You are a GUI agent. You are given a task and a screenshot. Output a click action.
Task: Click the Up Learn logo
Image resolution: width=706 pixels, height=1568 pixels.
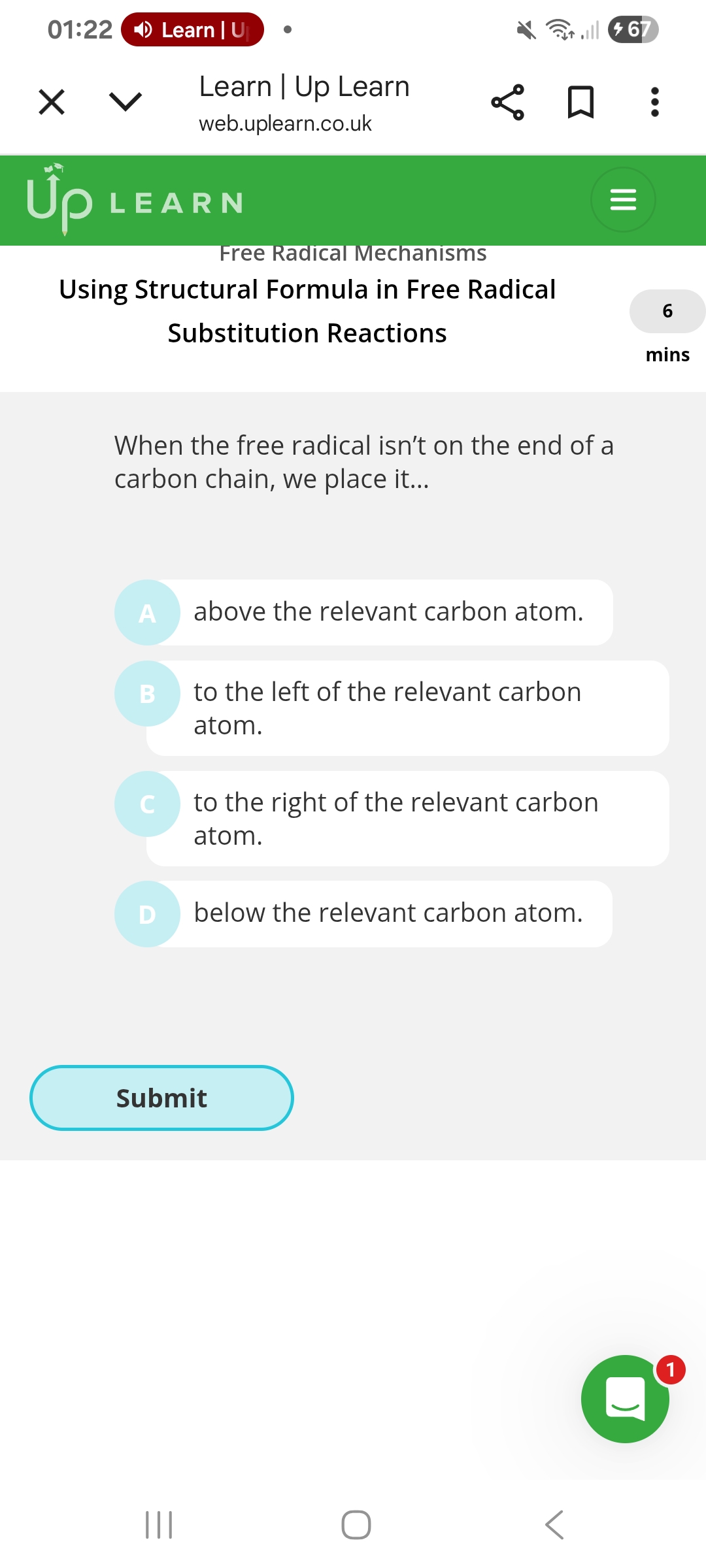coord(134,199)
